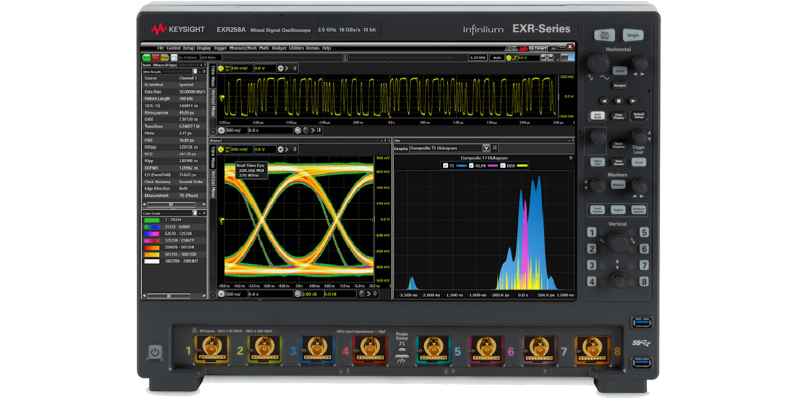Expand arrow in top waveform channel toolbar
This screenshot has height=400, width=800.
(x=288, y=68)
